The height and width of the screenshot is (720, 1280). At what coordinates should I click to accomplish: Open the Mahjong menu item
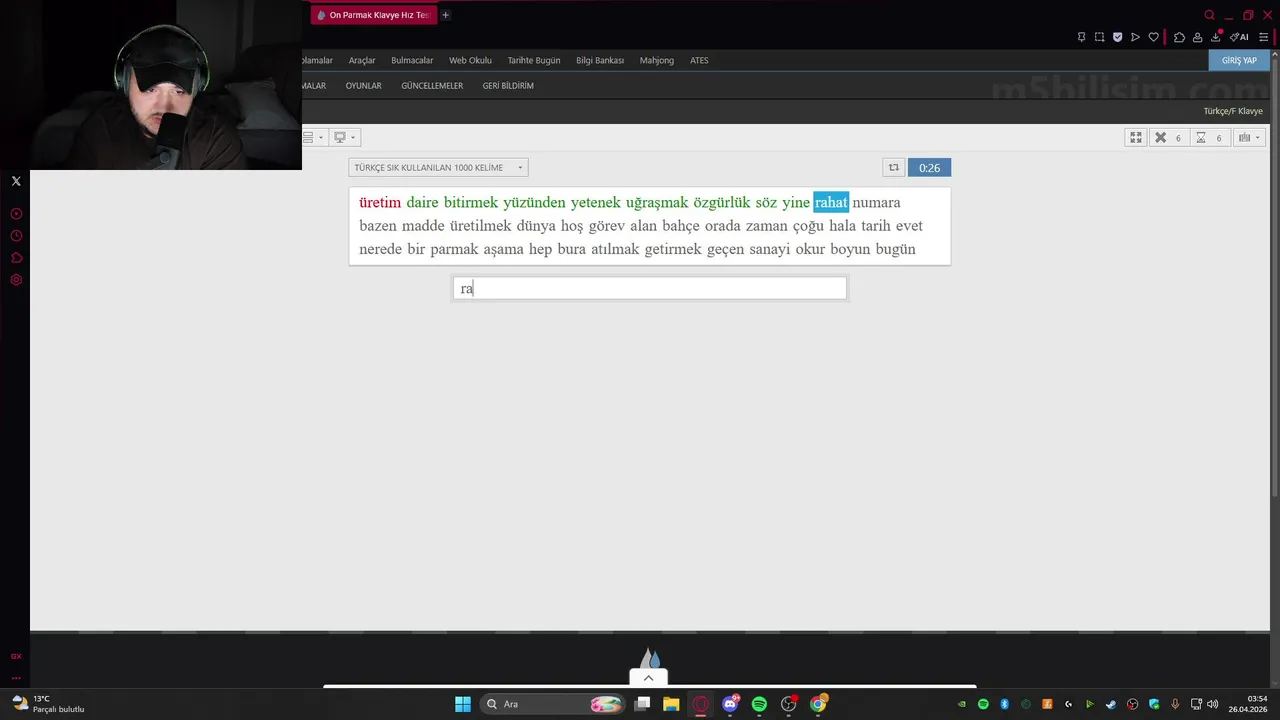click(x=657, y=60)
